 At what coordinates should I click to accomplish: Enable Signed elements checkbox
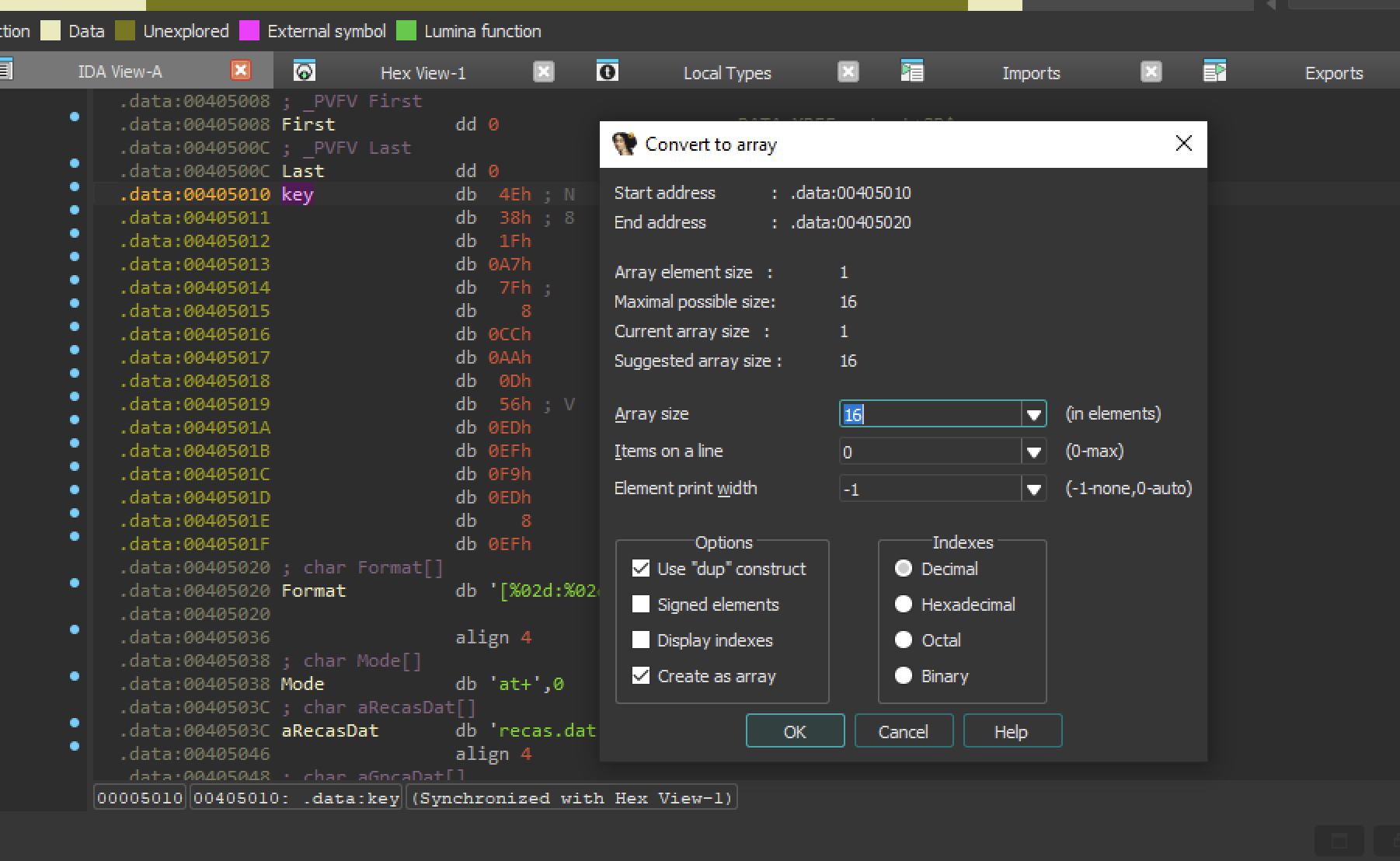coord(641,605)
